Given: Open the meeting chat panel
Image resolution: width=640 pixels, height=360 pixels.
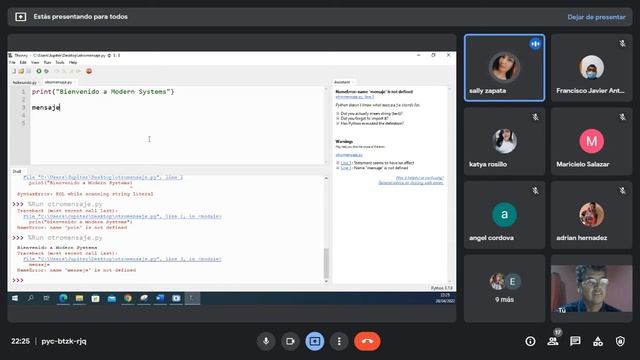Looking at the screenshot, I should click(x=575, y=341).
